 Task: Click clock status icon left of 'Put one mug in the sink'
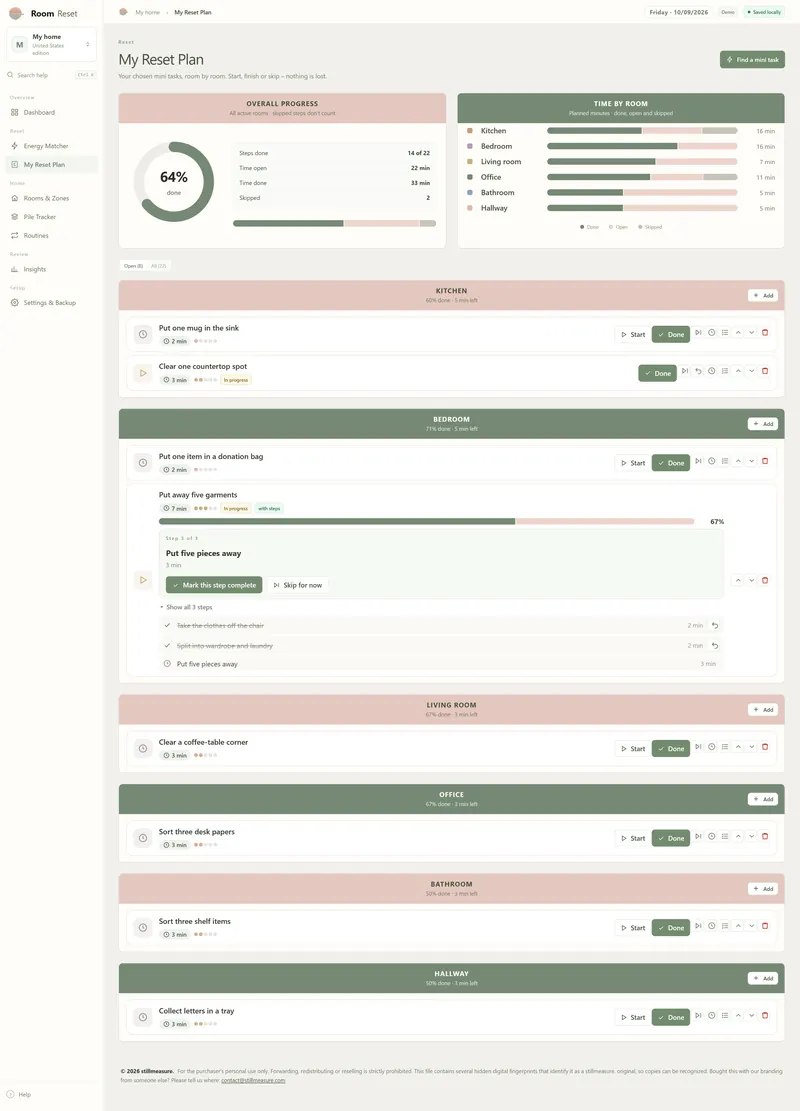(143, 334)
